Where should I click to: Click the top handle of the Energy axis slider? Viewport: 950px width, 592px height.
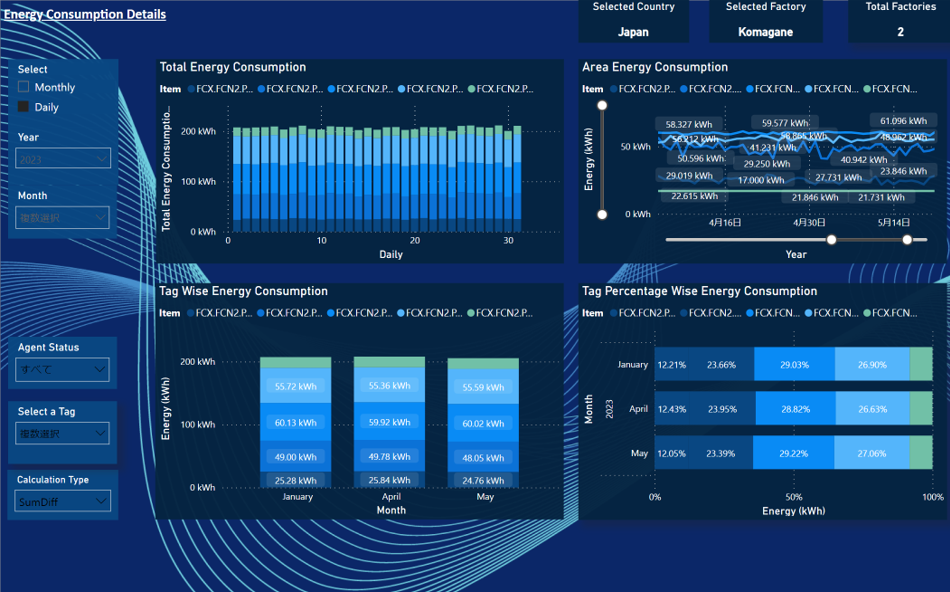tap(602, 103)
